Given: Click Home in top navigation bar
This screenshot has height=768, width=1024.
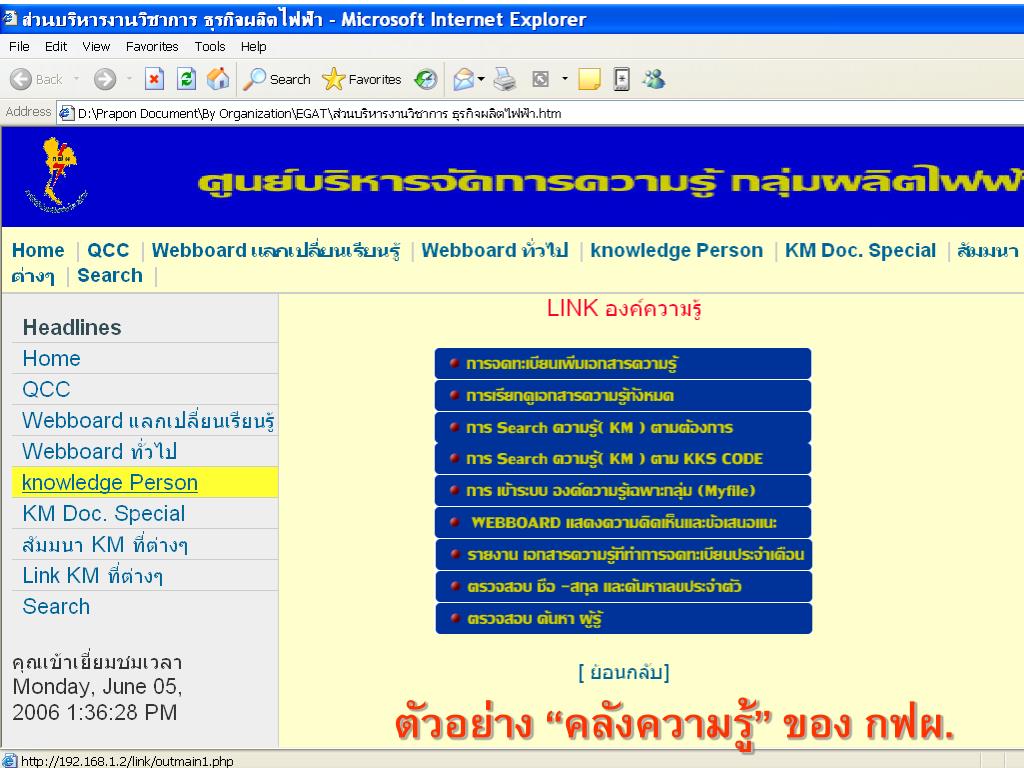Looking at the screenshot, I should pyautogui.click(x=38, y=250).
